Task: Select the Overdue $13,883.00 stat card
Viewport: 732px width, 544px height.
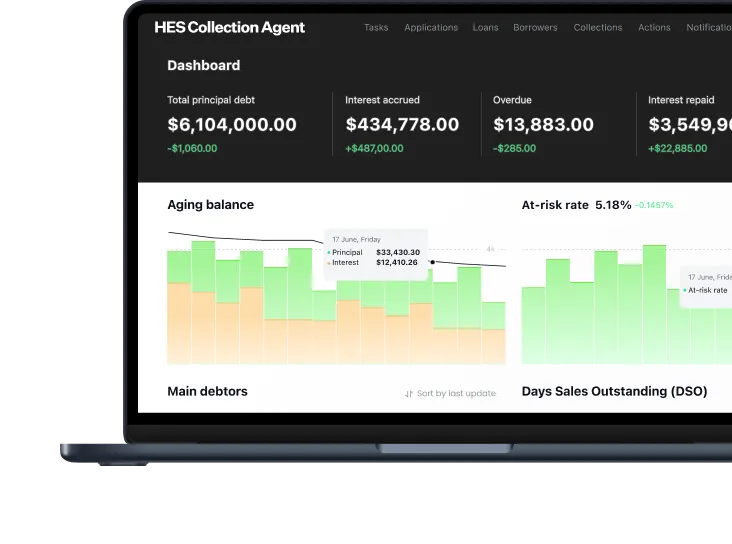Action: (543, 124)
